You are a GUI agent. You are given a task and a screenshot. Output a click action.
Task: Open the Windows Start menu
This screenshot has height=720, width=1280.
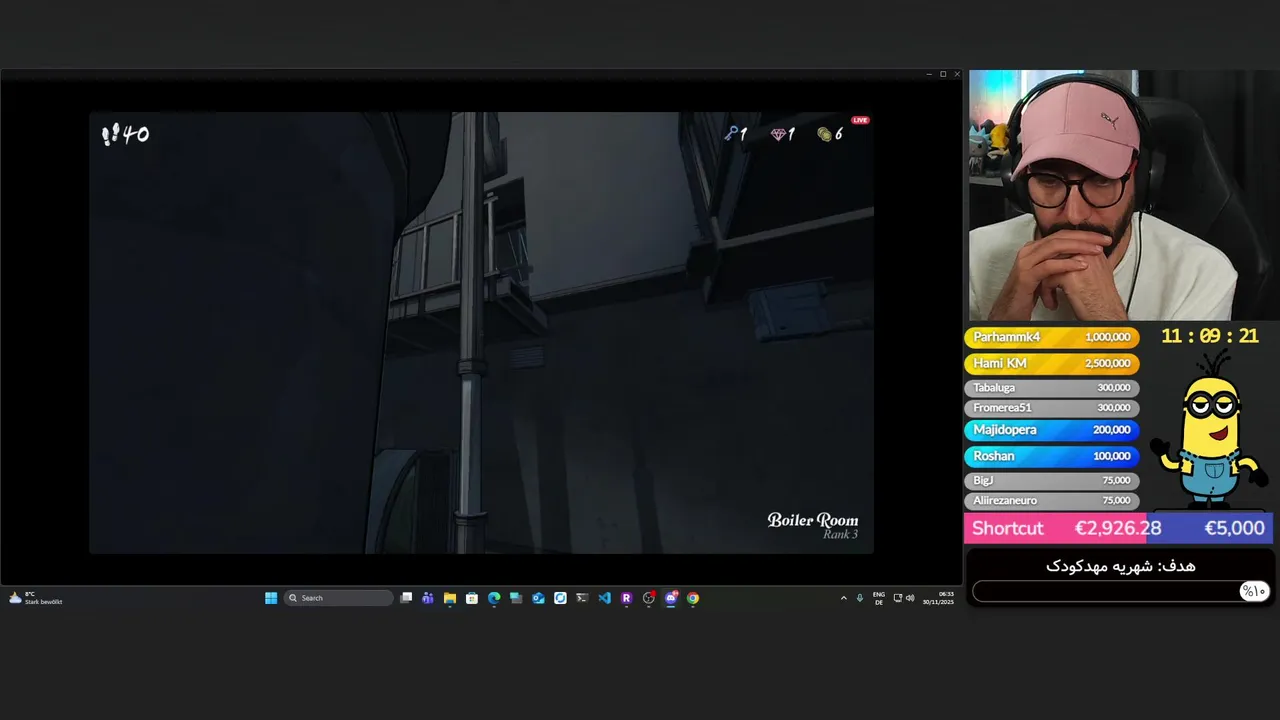click(x=271, y=598)
